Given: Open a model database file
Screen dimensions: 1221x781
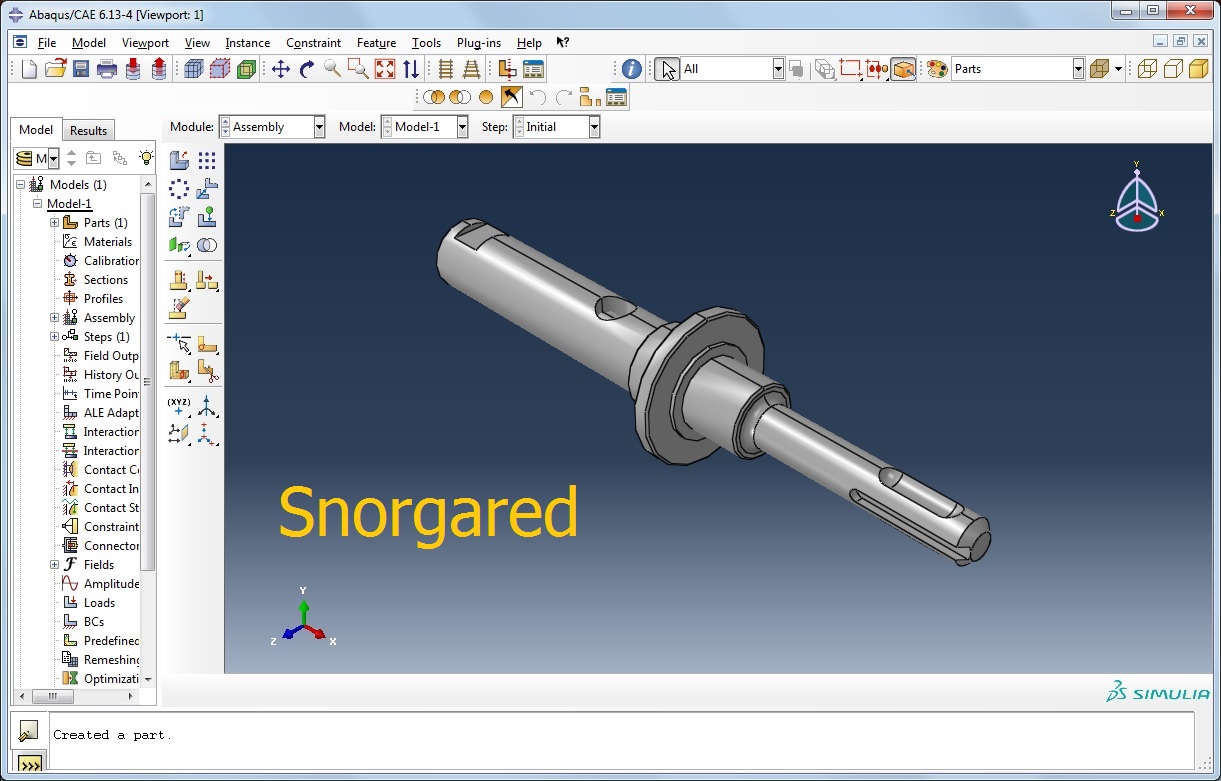Looking at the screenshot, I should pos(55,69).
